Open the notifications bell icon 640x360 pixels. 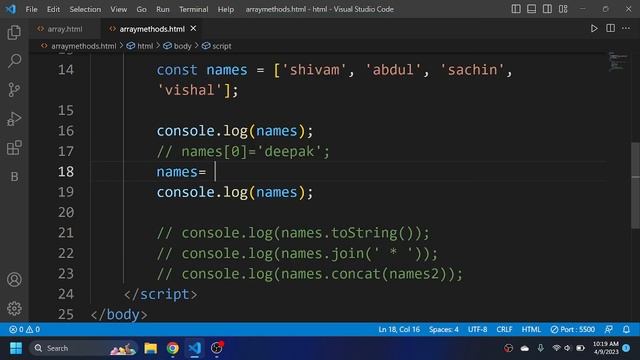point(626,329)
